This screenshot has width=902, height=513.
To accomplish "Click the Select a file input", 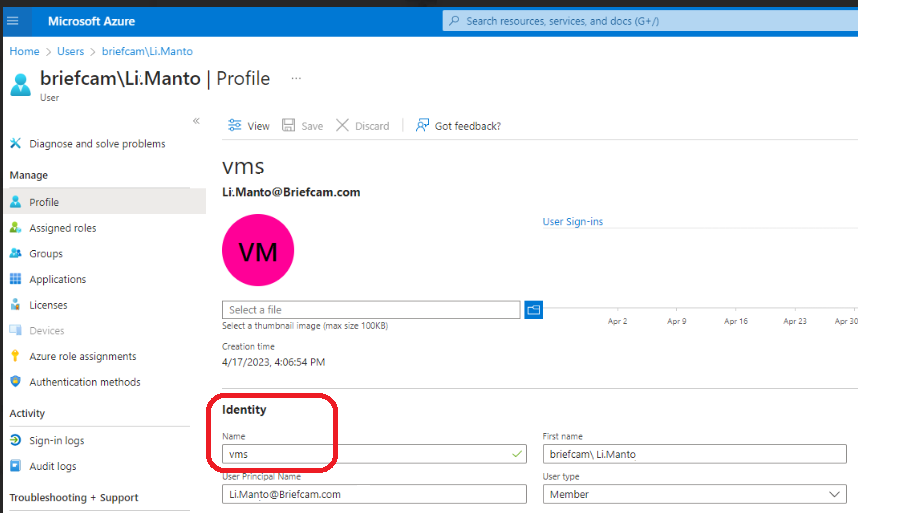I will point(371,309).
